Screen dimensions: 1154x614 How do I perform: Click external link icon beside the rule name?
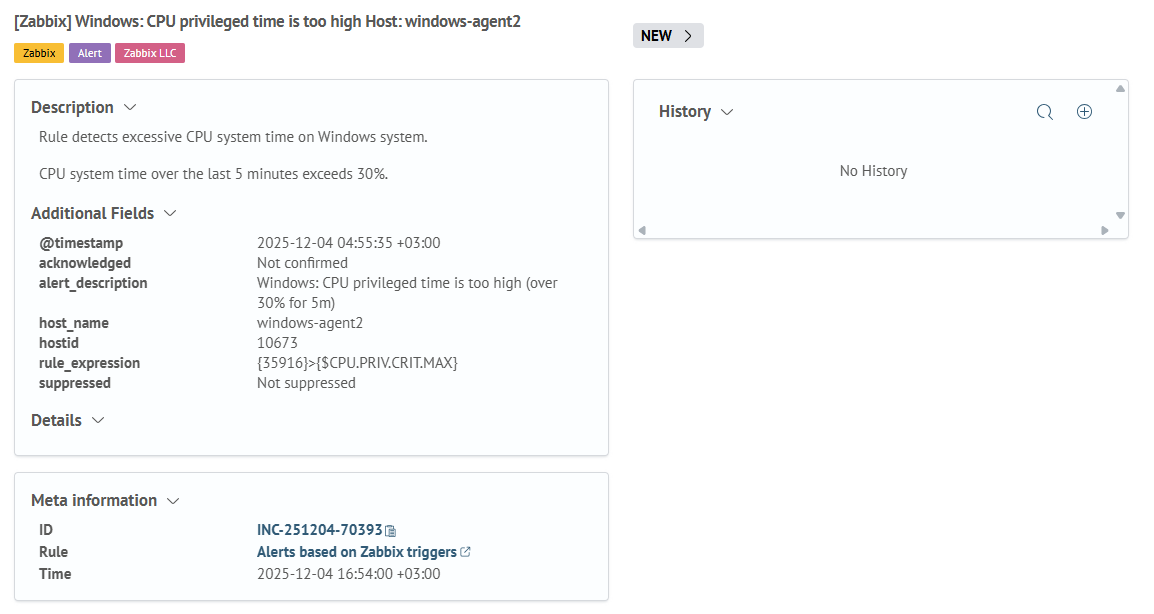click(466, 552)
